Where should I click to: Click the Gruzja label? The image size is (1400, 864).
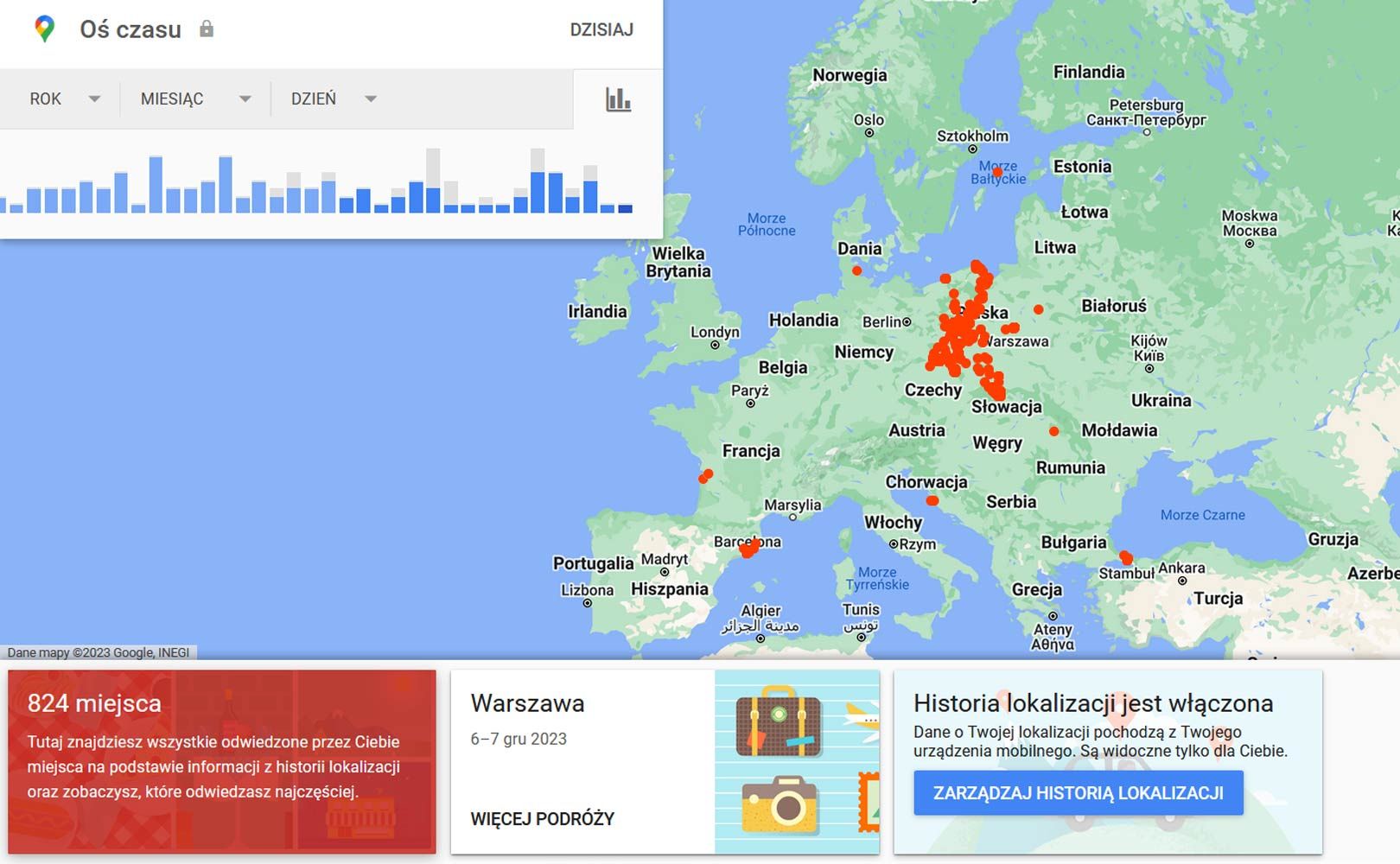pos(1333,539)
